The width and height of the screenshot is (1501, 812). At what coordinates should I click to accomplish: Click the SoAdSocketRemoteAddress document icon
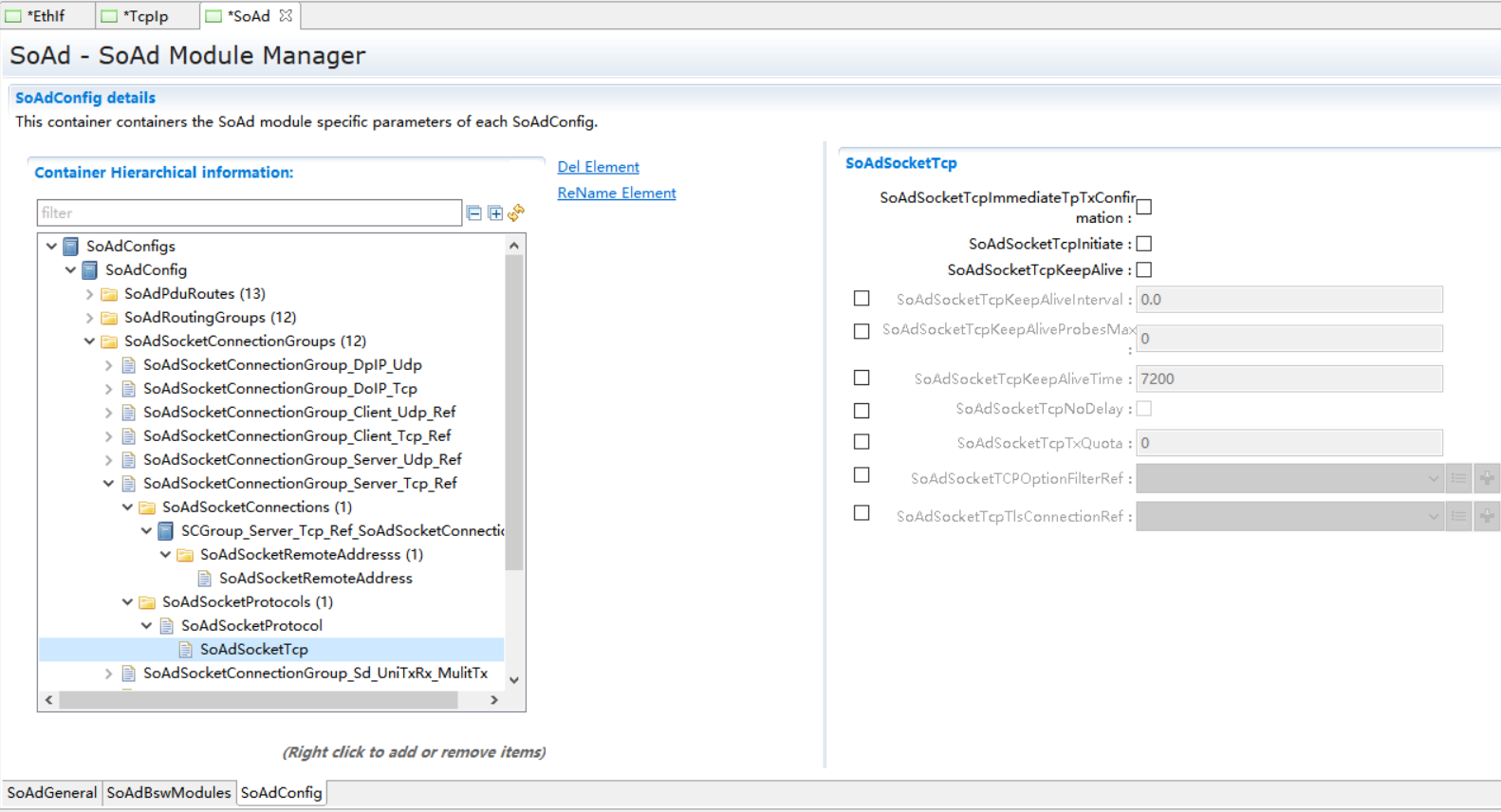click(204, 579)
